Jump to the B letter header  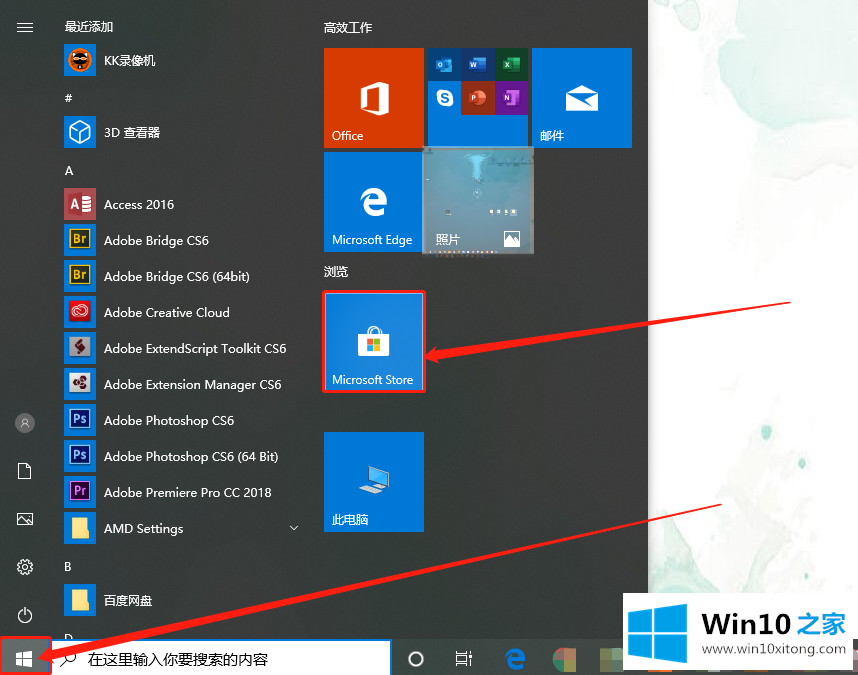pyautogui.click(x=68, y=566)
